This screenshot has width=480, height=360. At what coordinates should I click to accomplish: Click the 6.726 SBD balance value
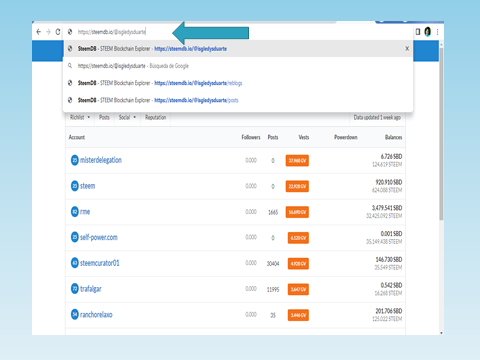391,156
